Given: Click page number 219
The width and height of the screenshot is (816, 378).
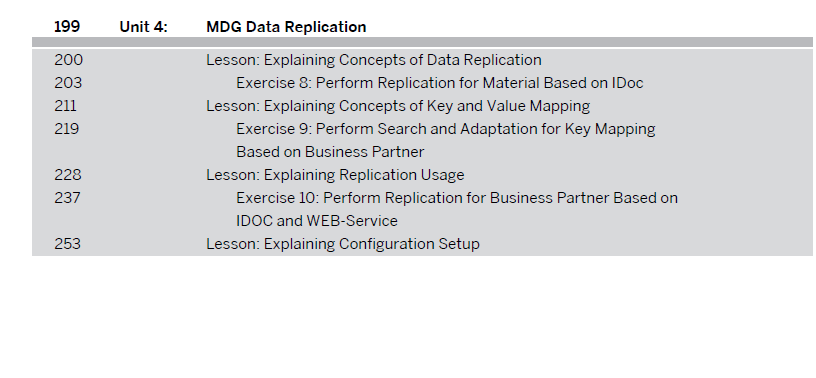Looking at the screenshot, I should click(x=67, y=129).
